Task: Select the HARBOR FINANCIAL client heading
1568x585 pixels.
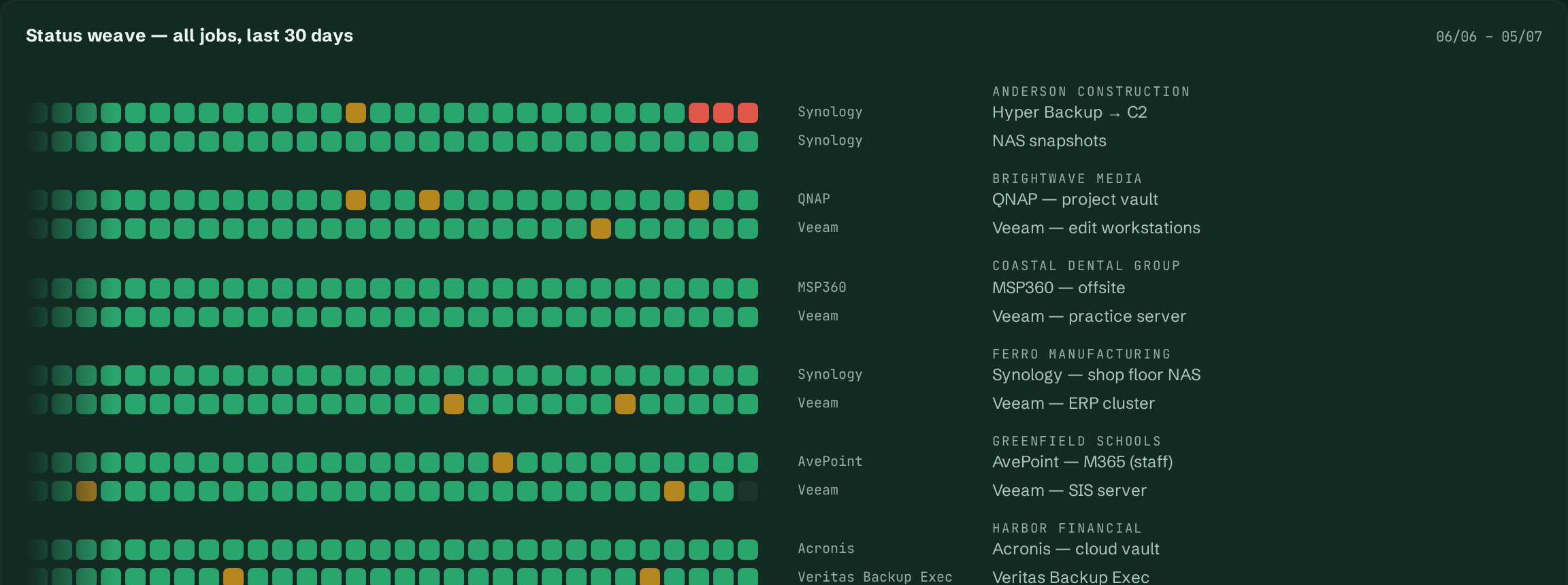Action: click(x=1067, y=528)
